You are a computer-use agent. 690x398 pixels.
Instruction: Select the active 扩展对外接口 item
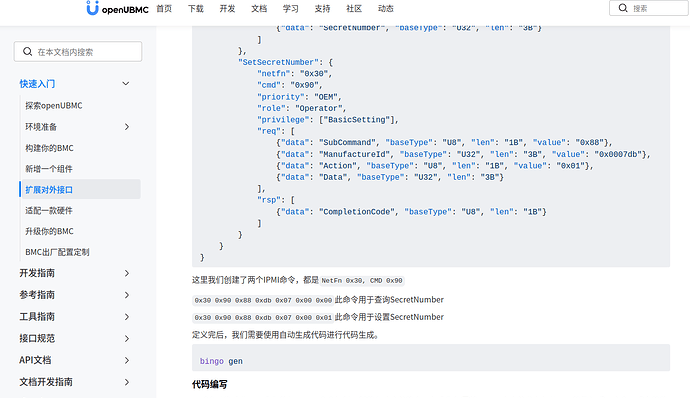pyautogui.click(x=80, y=189)
